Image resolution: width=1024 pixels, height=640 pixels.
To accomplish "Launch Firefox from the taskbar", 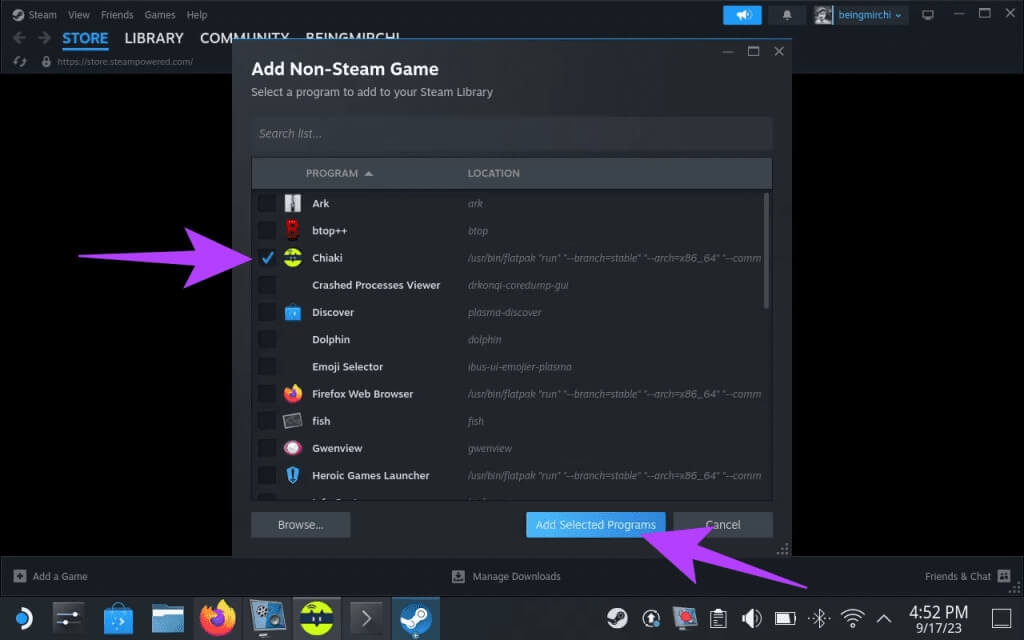I will (x=217, y=618).
